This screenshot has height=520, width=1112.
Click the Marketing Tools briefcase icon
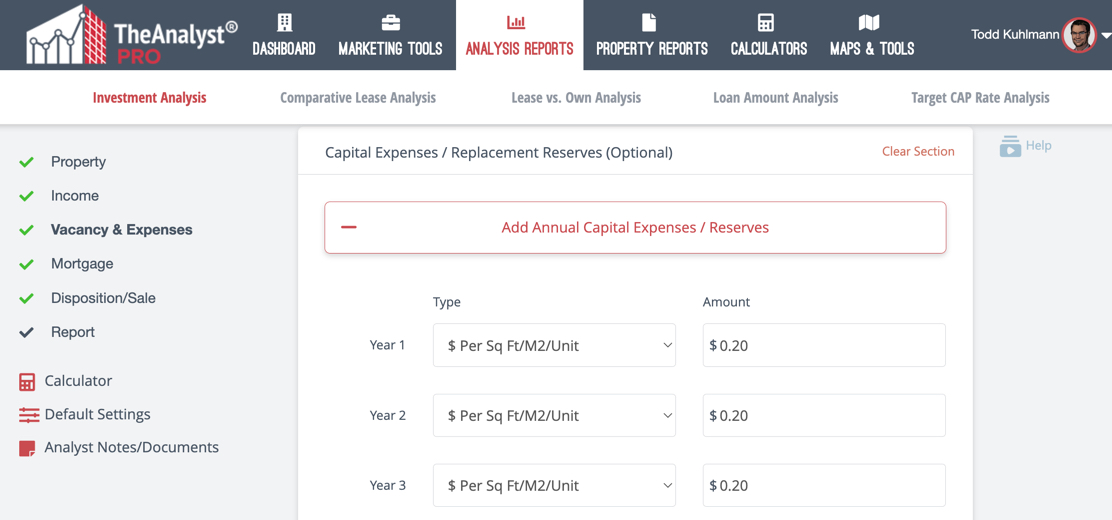coord(391,23)
